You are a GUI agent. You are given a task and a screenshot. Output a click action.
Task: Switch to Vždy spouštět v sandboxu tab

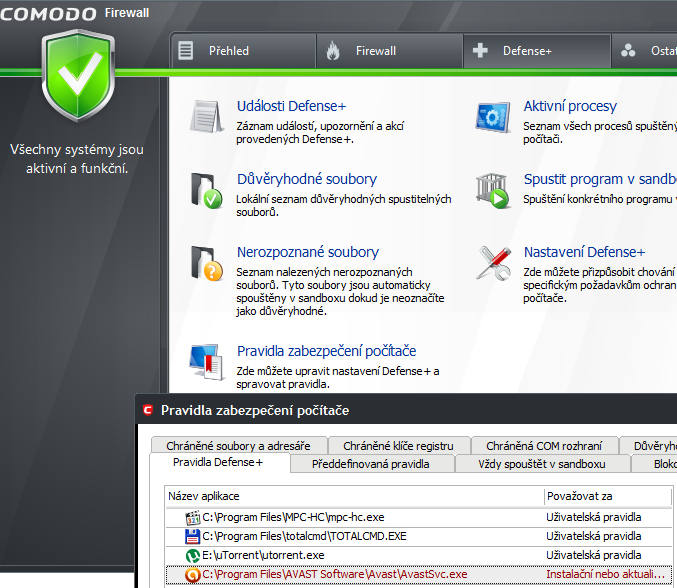click(x=542, y=464)
